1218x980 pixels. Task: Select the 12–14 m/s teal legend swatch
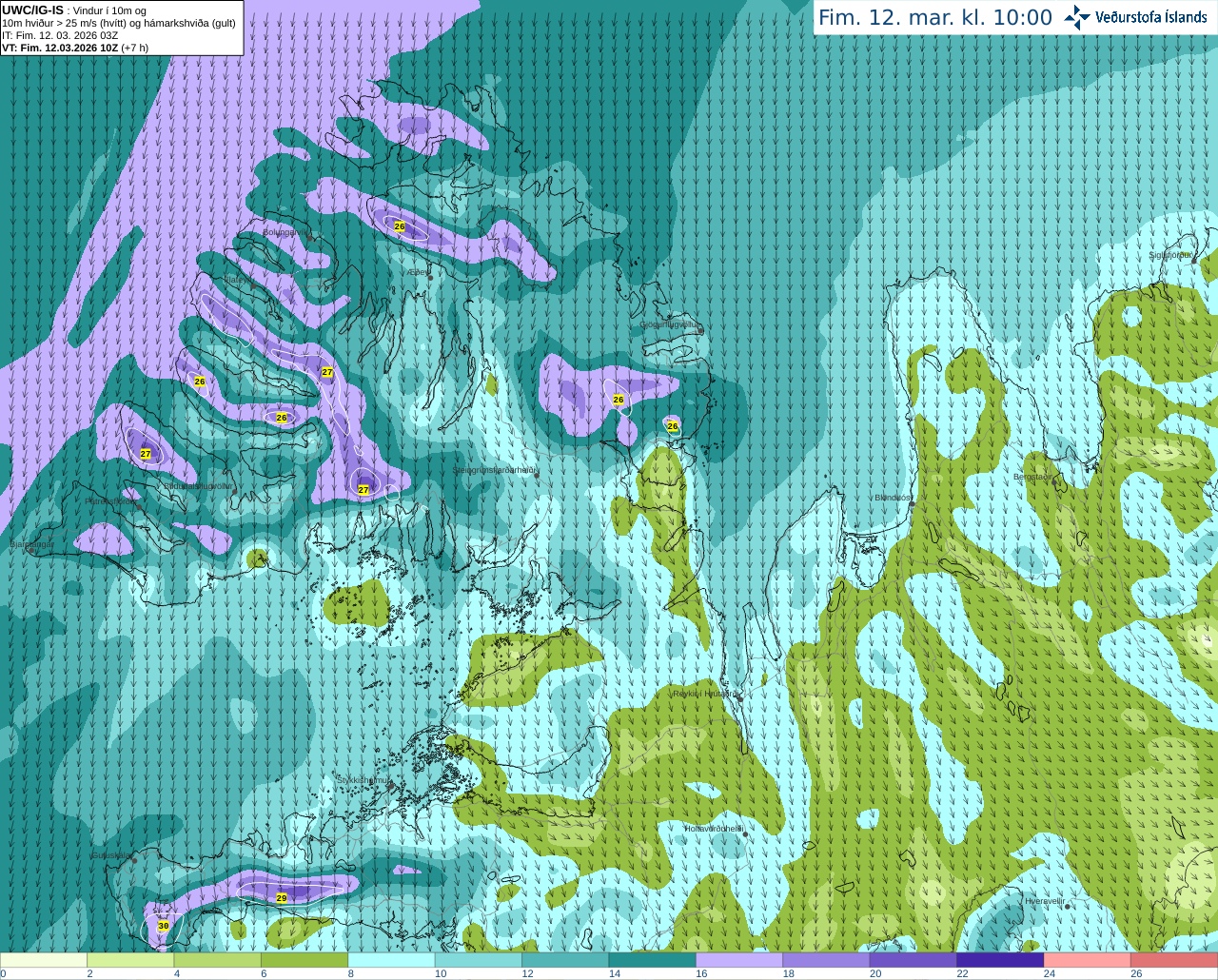(x=566, y=960)
